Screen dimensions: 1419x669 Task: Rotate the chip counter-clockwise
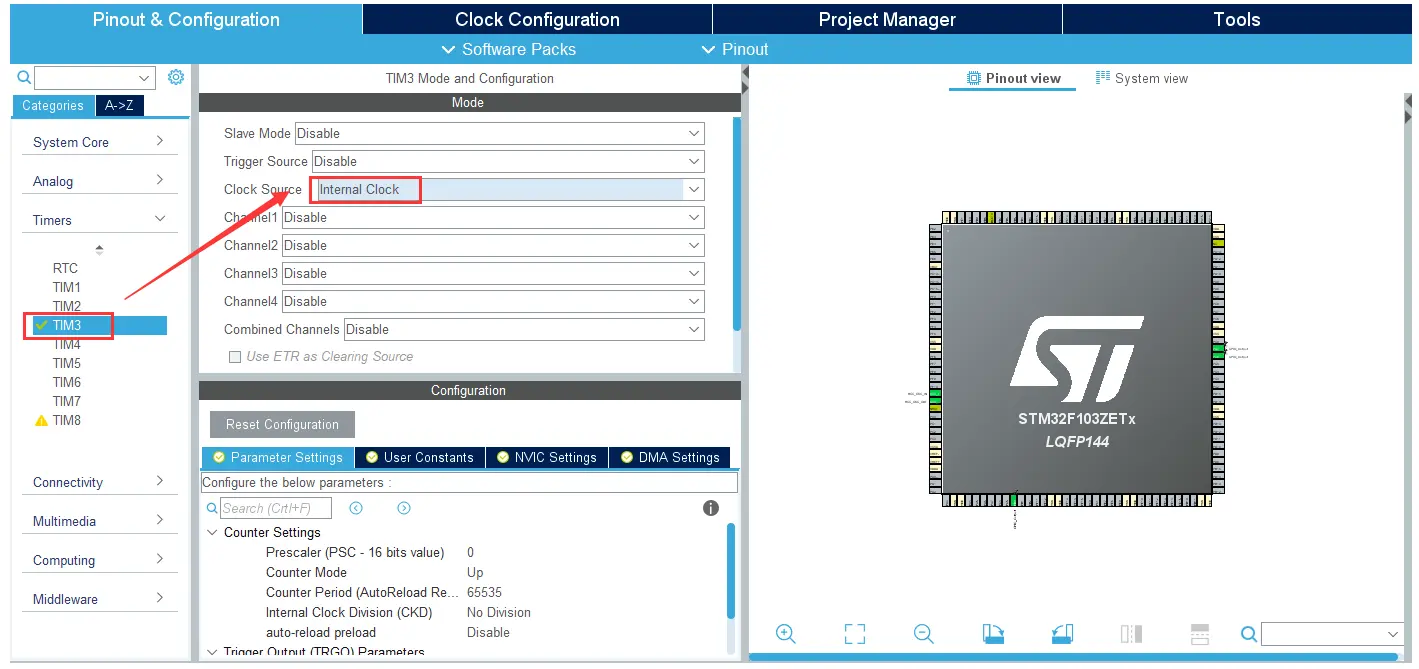click(x=1062, y=634)
